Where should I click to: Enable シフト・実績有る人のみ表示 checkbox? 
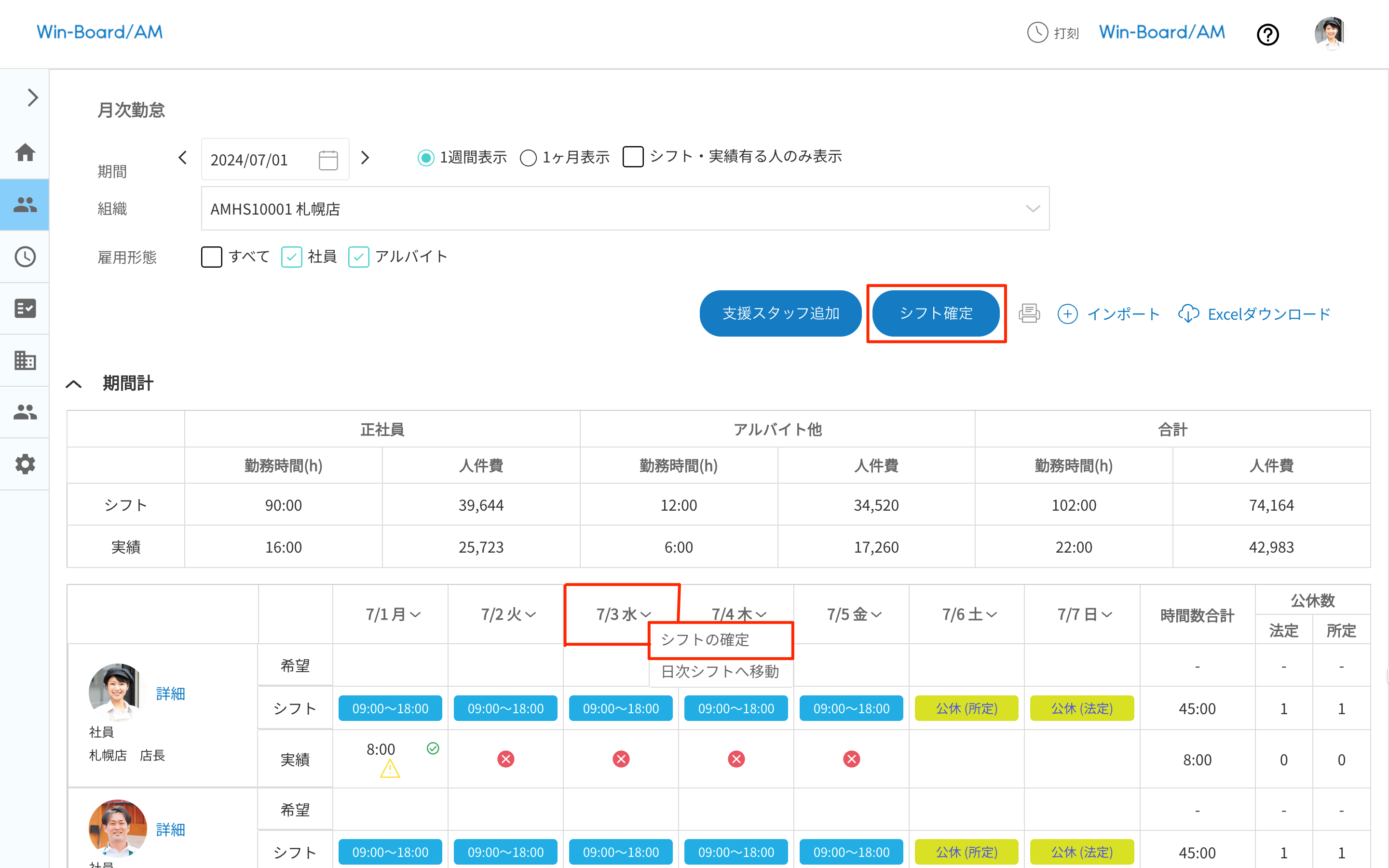(x=632, y=157)
